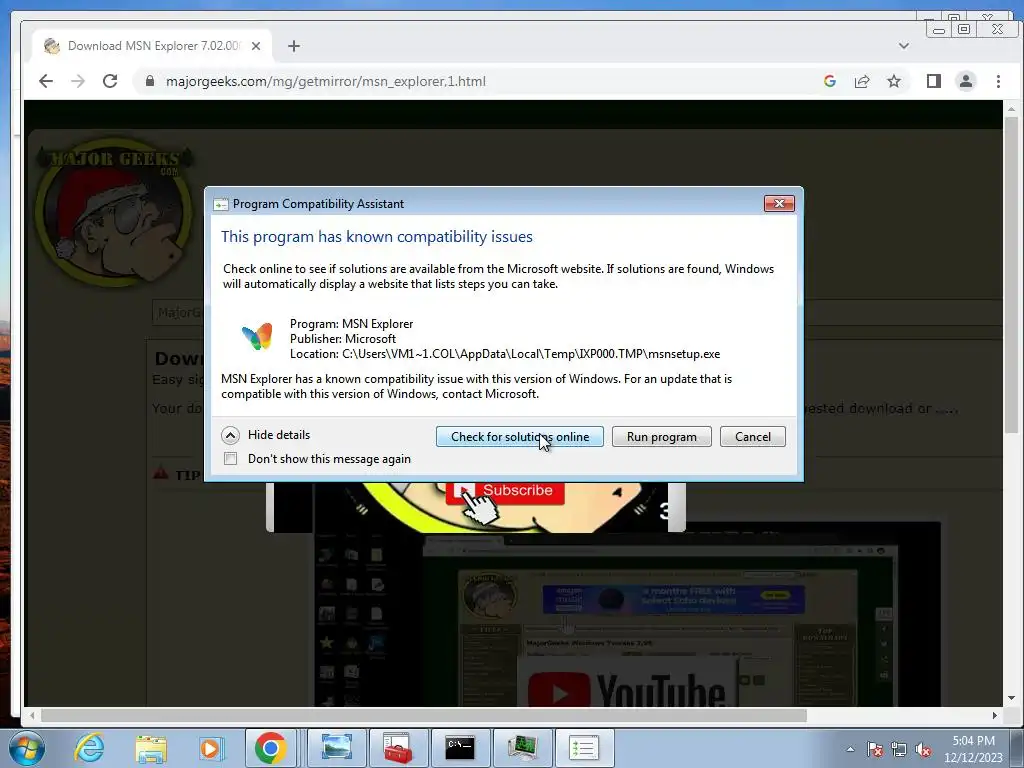Viewport: 1024px width, 768px height.
Task: Go back using the browser back arrow
Action: click(x=46, y=81)
